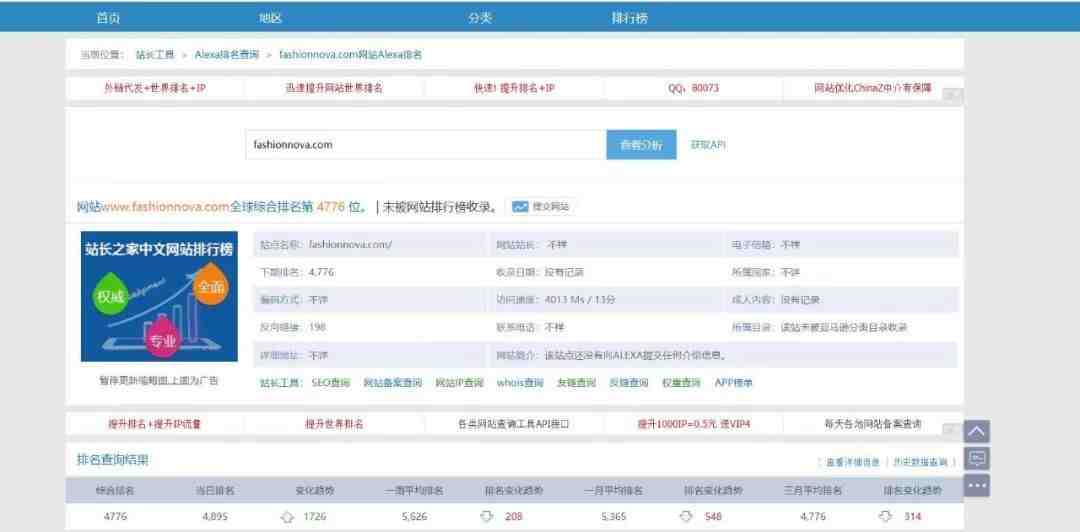Click ad link 迅速提升网站世界排名
The height and width of the screenshot is (532, 1080).
click(x=335, y=89)
